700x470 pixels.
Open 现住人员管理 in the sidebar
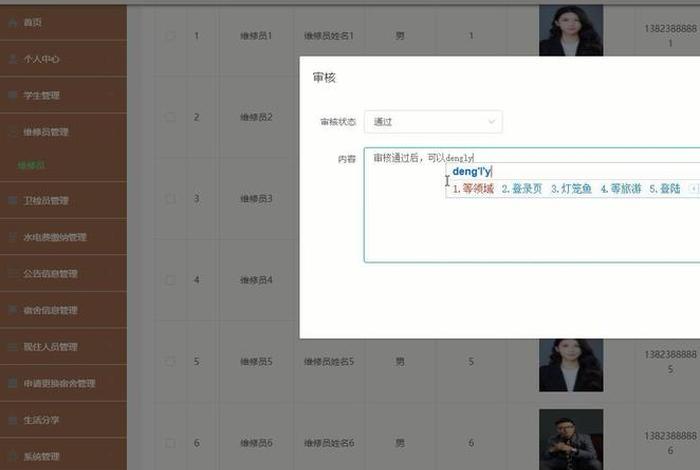(x=63, y=346)
